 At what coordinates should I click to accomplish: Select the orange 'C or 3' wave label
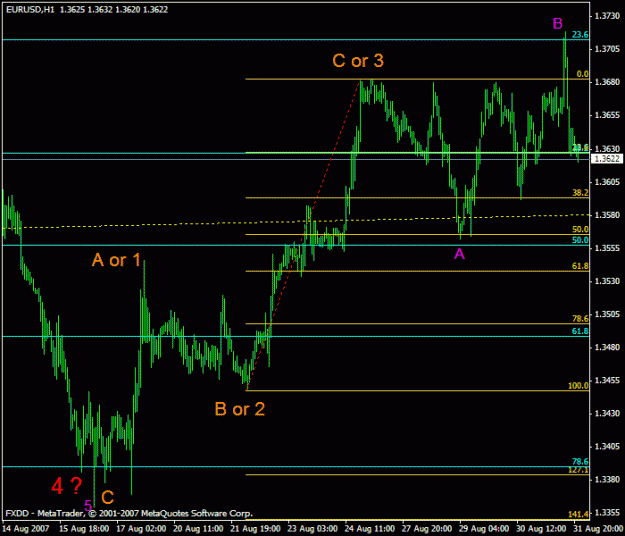tap(358, 61)
